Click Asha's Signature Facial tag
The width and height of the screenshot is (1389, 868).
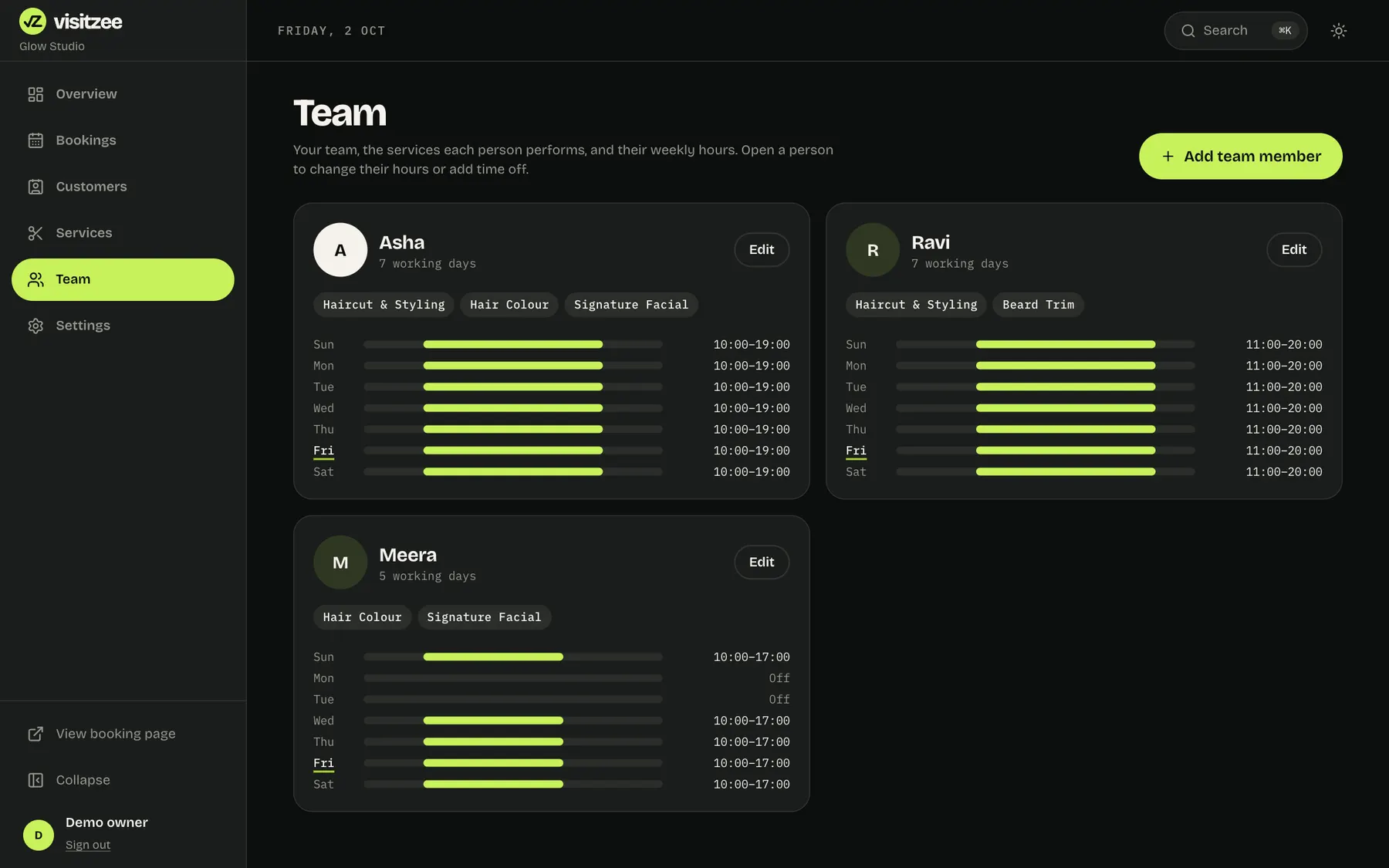(x=631, y=305)
